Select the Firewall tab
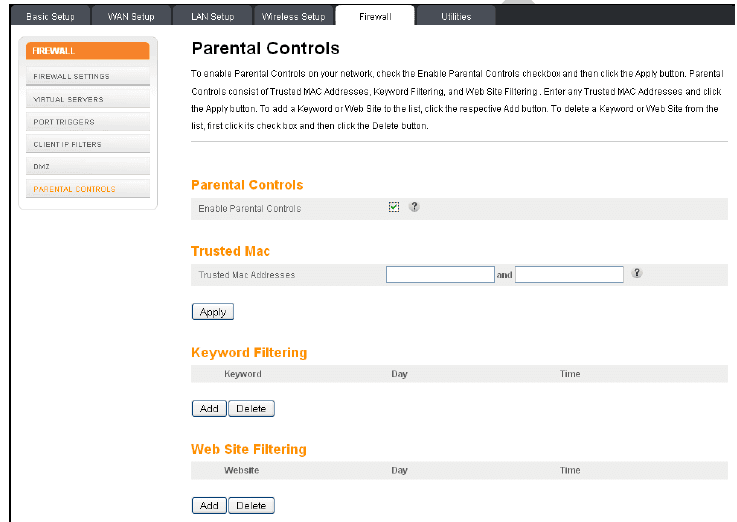This screenshot has width=737, height=522. click(x=375, y=16)
